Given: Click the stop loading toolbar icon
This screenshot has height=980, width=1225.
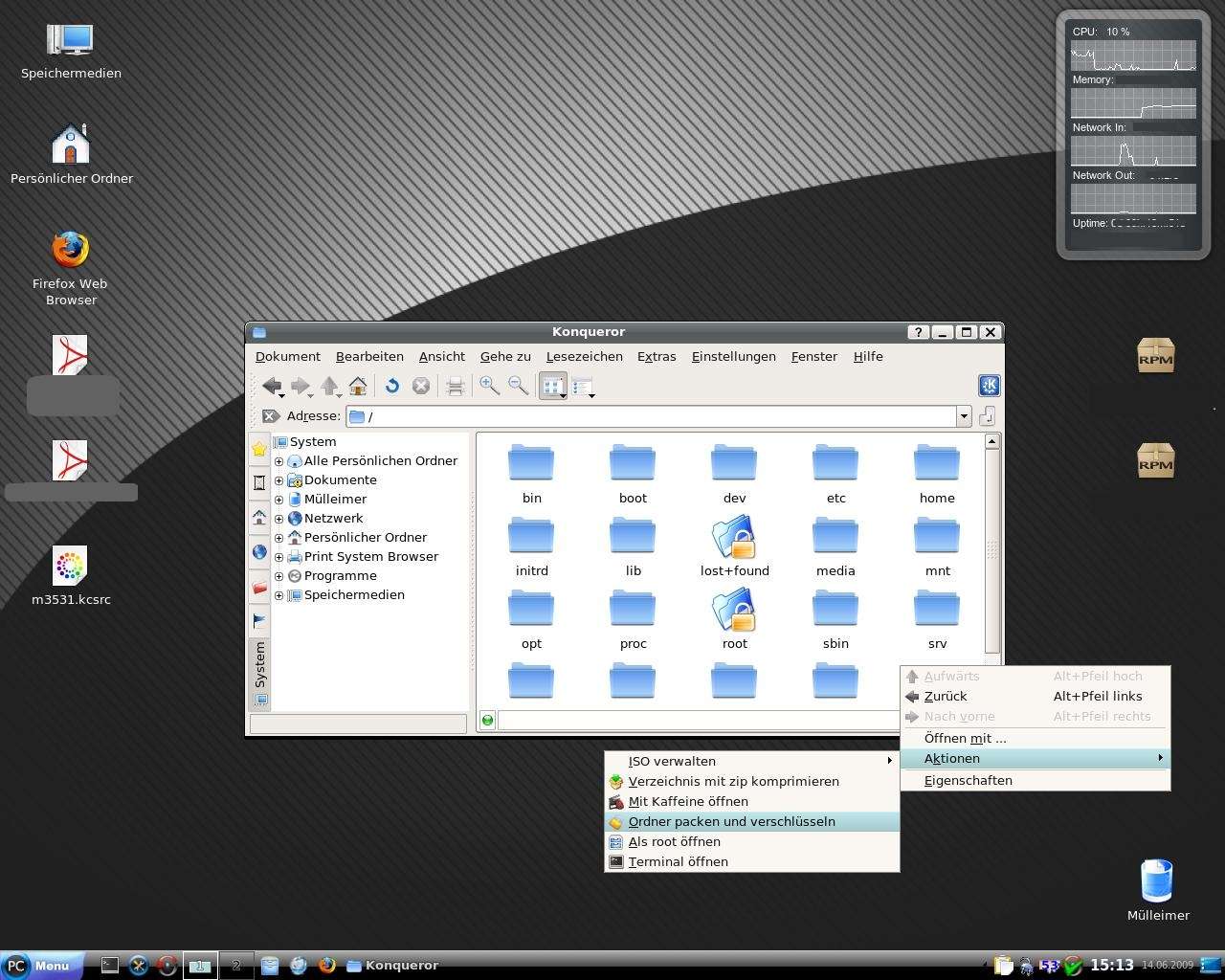Looking at the screenshot, I should click(420, 386).
